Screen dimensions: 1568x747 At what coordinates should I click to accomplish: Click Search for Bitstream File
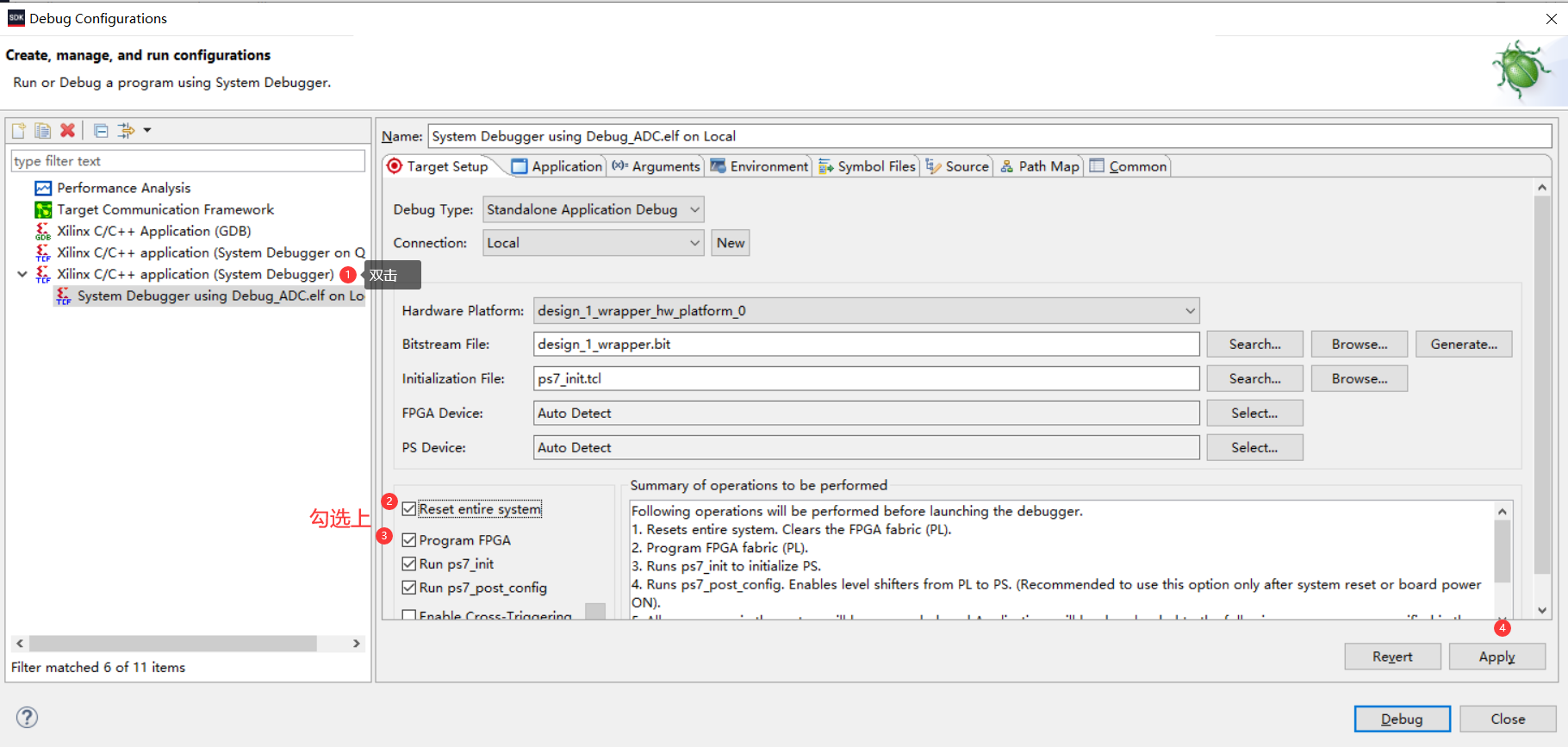[1254, 345]
